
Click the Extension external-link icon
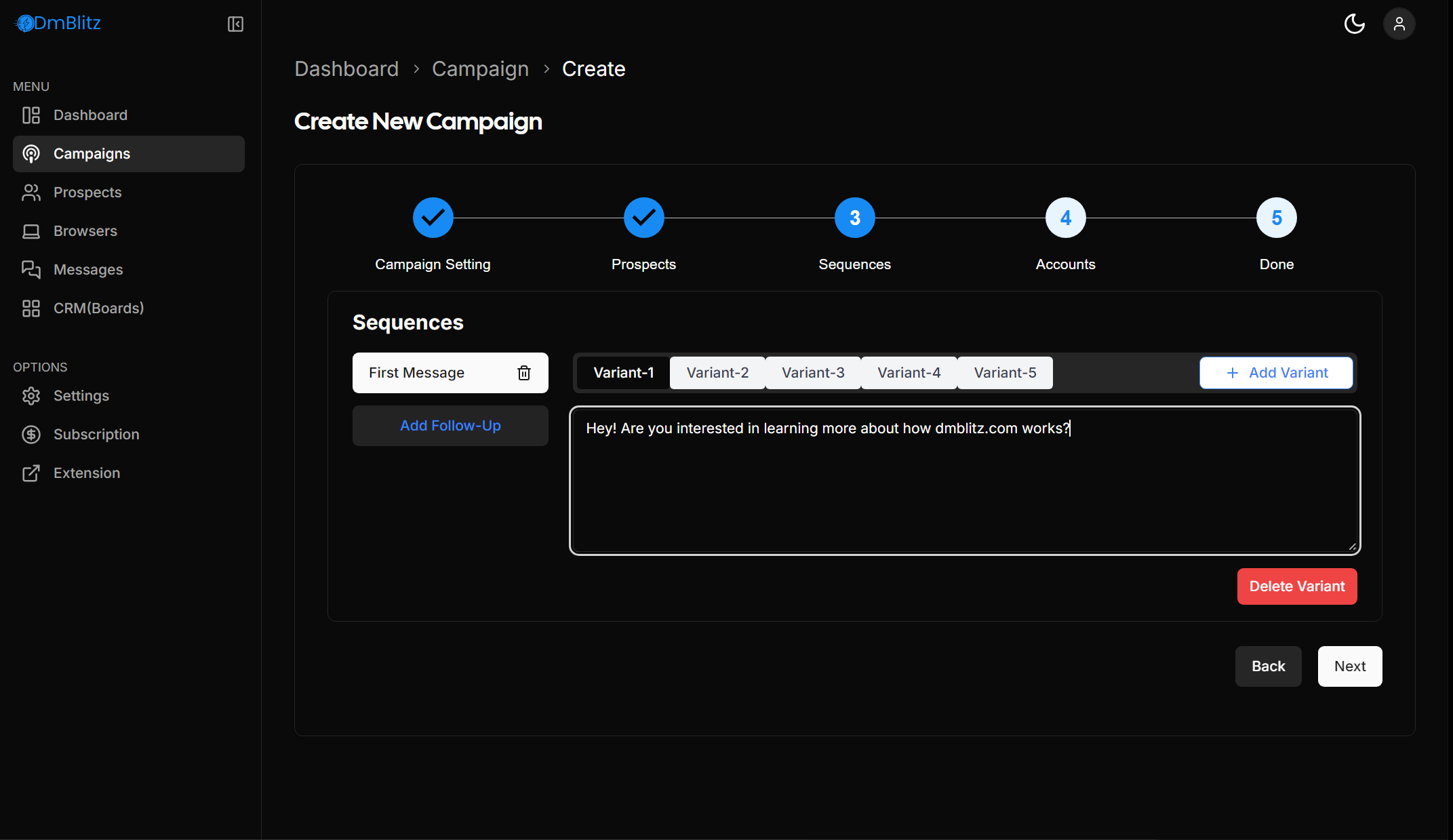(x=31, y=473)
